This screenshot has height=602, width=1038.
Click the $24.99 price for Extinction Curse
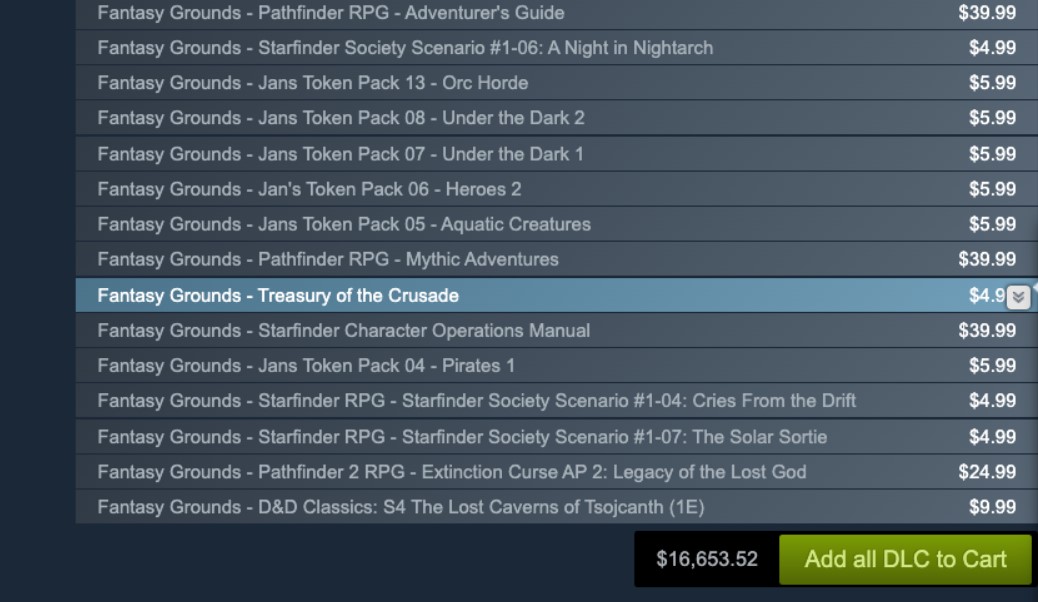click(986, 472)
